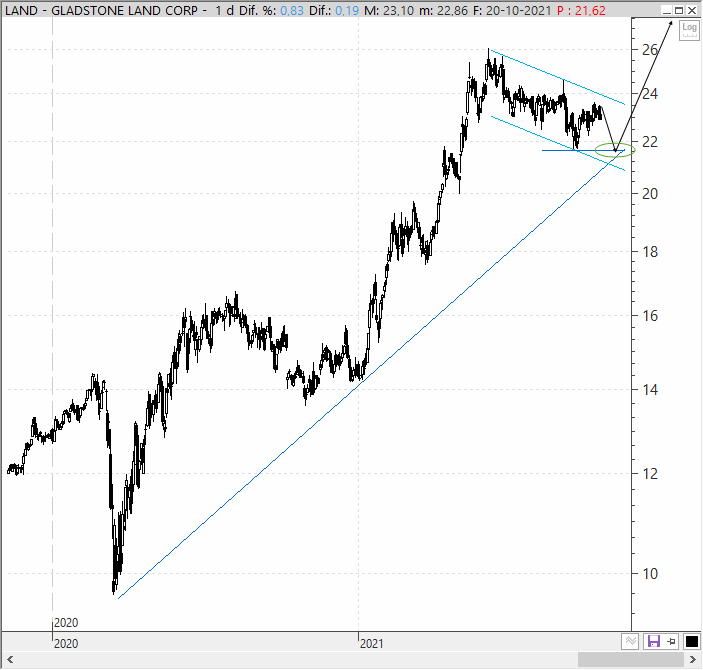
Task: Click the green ellipse target marker
Action: click(x=615, y=149)
